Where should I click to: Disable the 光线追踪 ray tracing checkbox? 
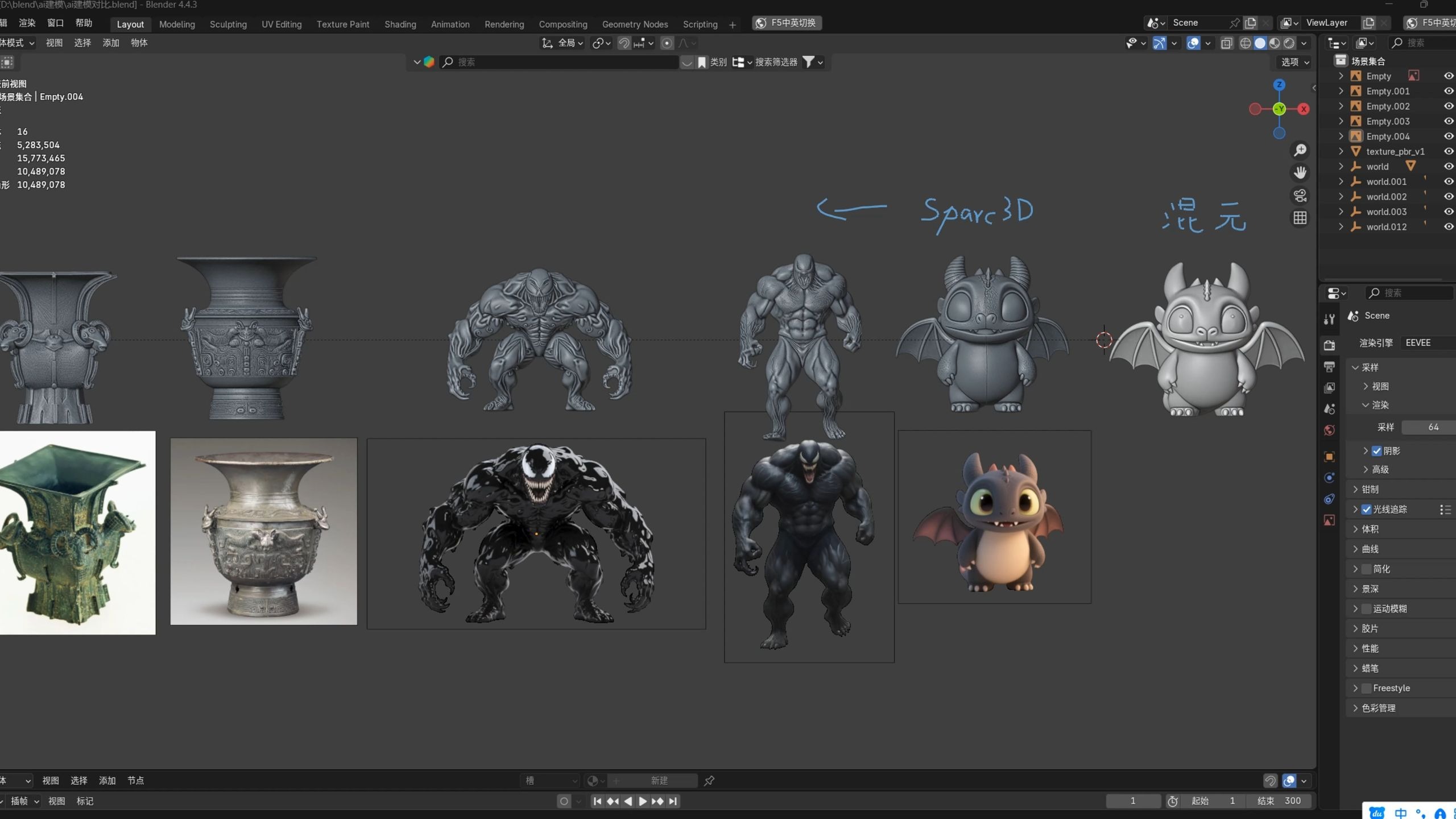point(1366,510)
